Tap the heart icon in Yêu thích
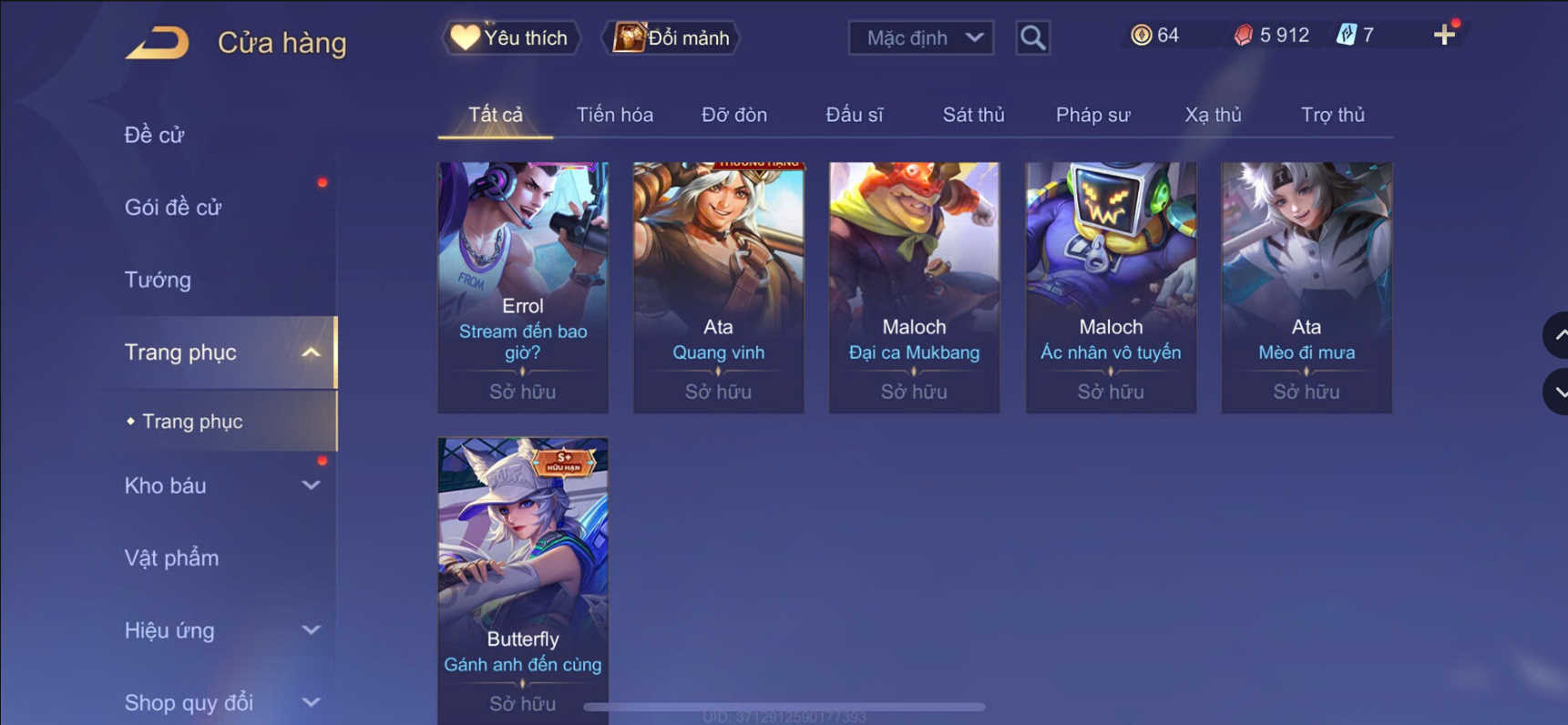 [x=465, y=37]
